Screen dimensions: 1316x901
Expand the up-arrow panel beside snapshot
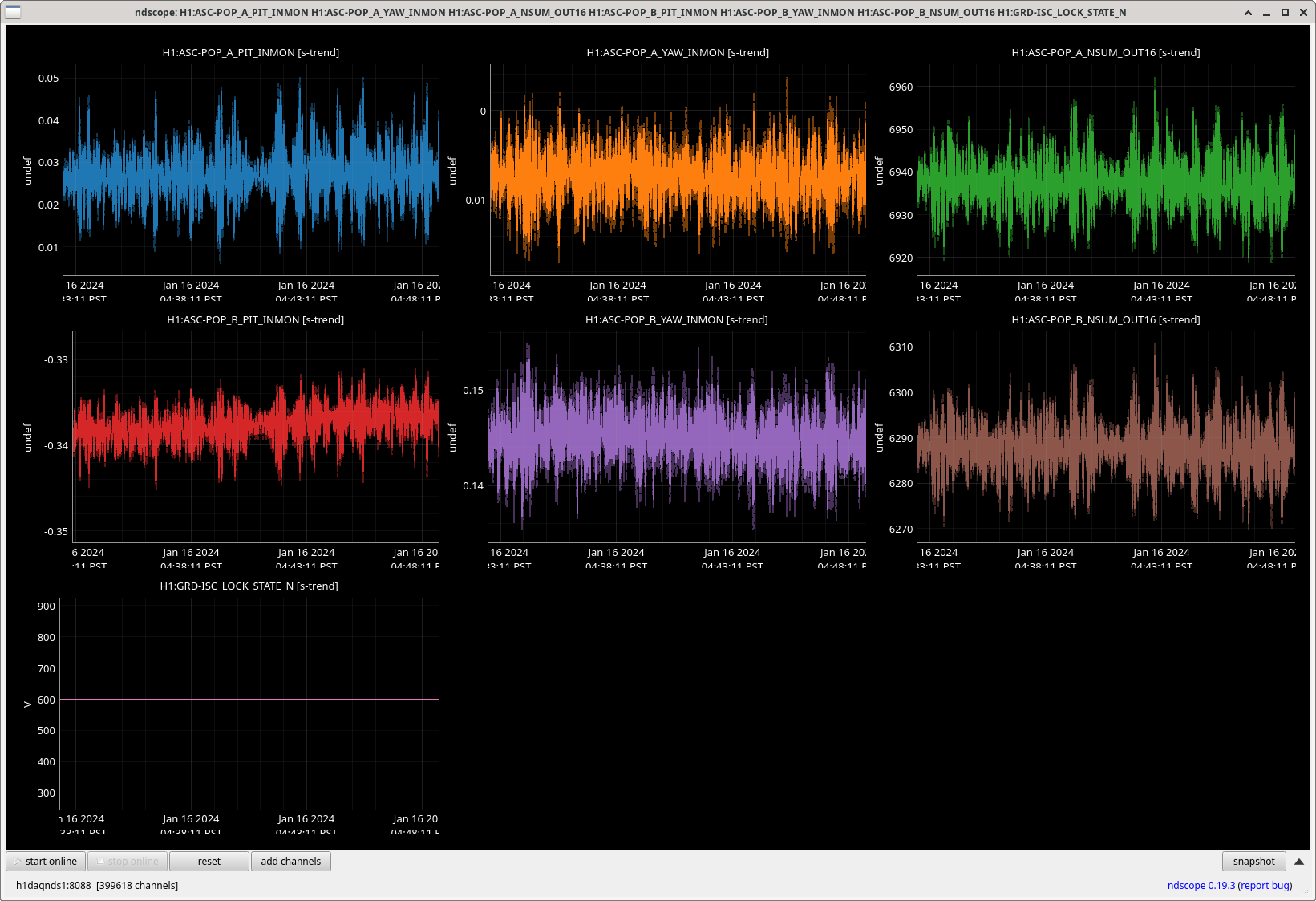tap(1299, 861)
